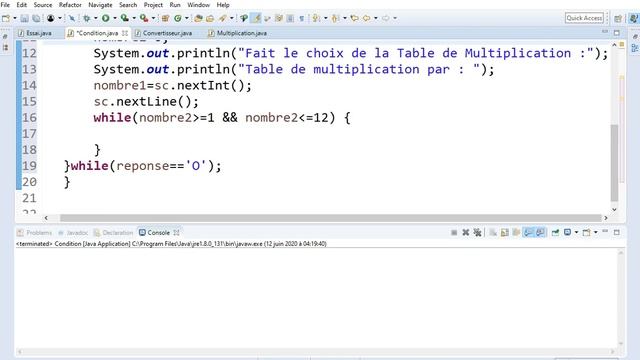Click the Coverage launch icon

coord(124,18)
